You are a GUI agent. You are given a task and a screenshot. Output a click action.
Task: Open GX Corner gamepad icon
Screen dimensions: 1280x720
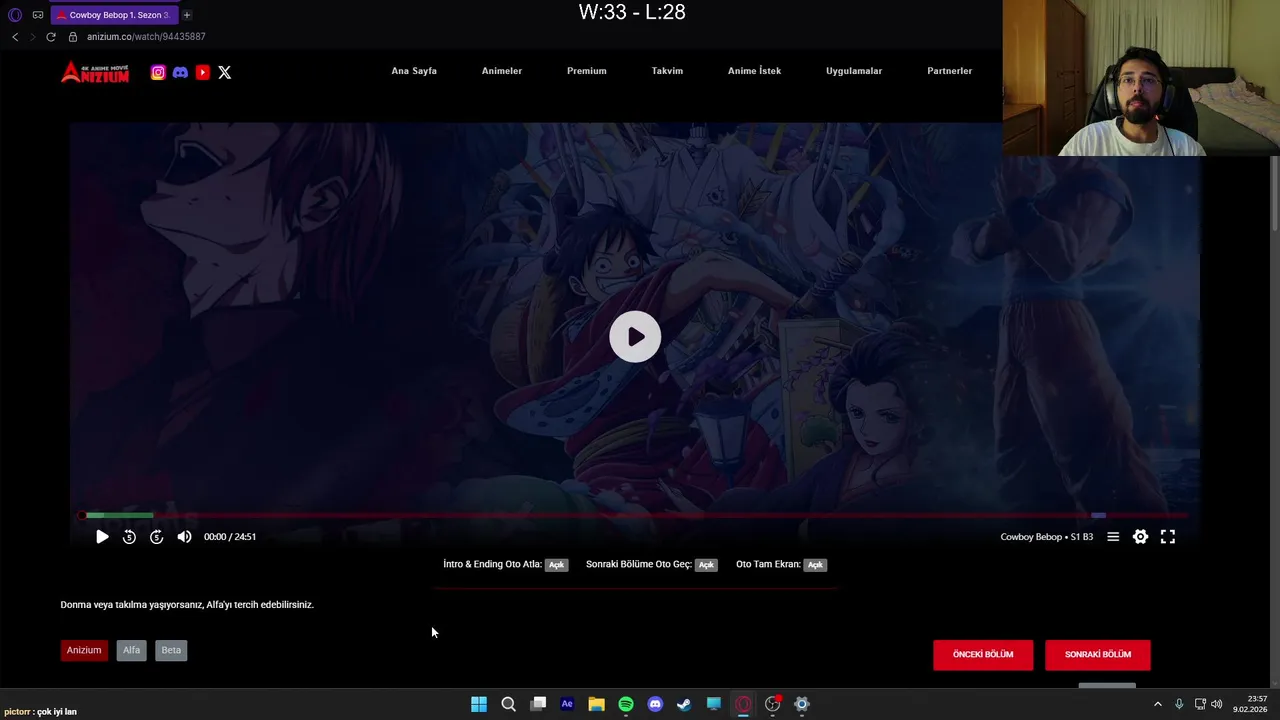tap(38, 15)
